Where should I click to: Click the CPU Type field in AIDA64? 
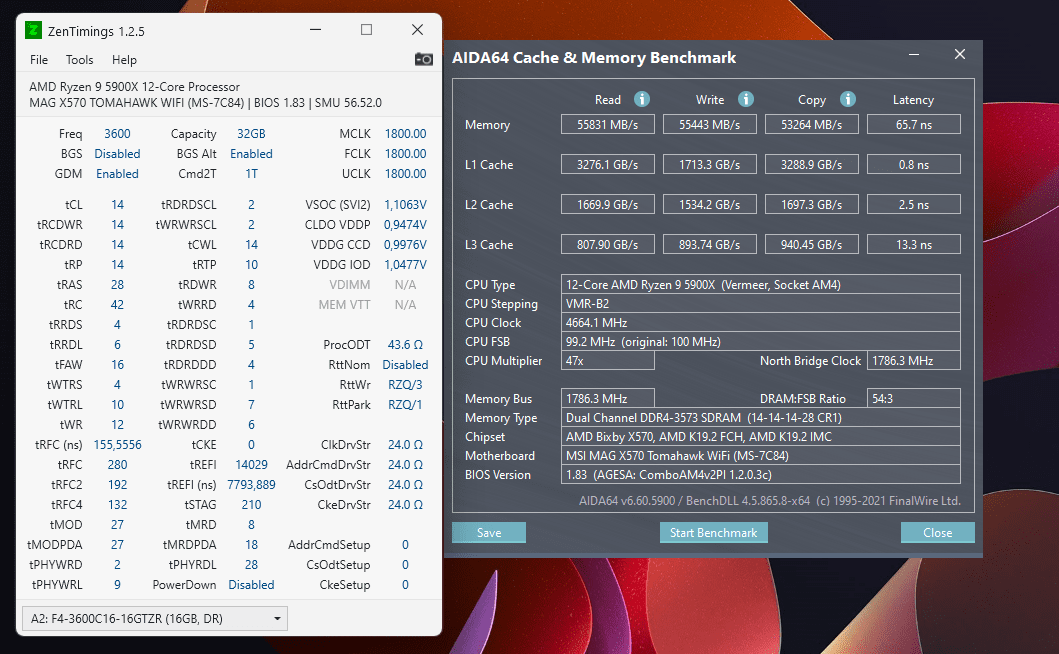[x=760, y=284]
